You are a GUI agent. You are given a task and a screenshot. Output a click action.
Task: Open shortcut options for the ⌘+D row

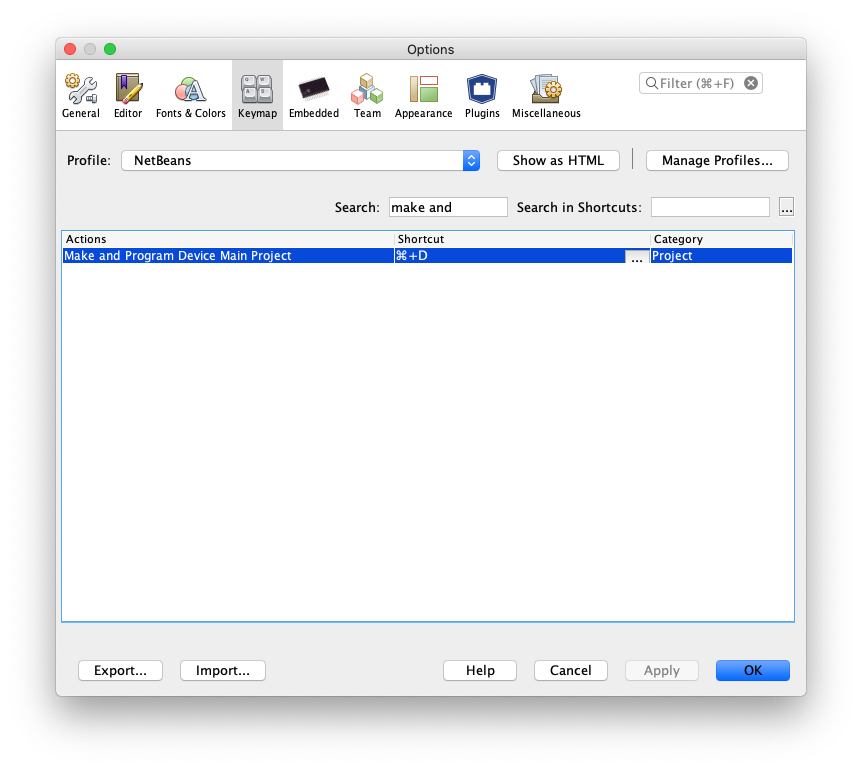637,257
